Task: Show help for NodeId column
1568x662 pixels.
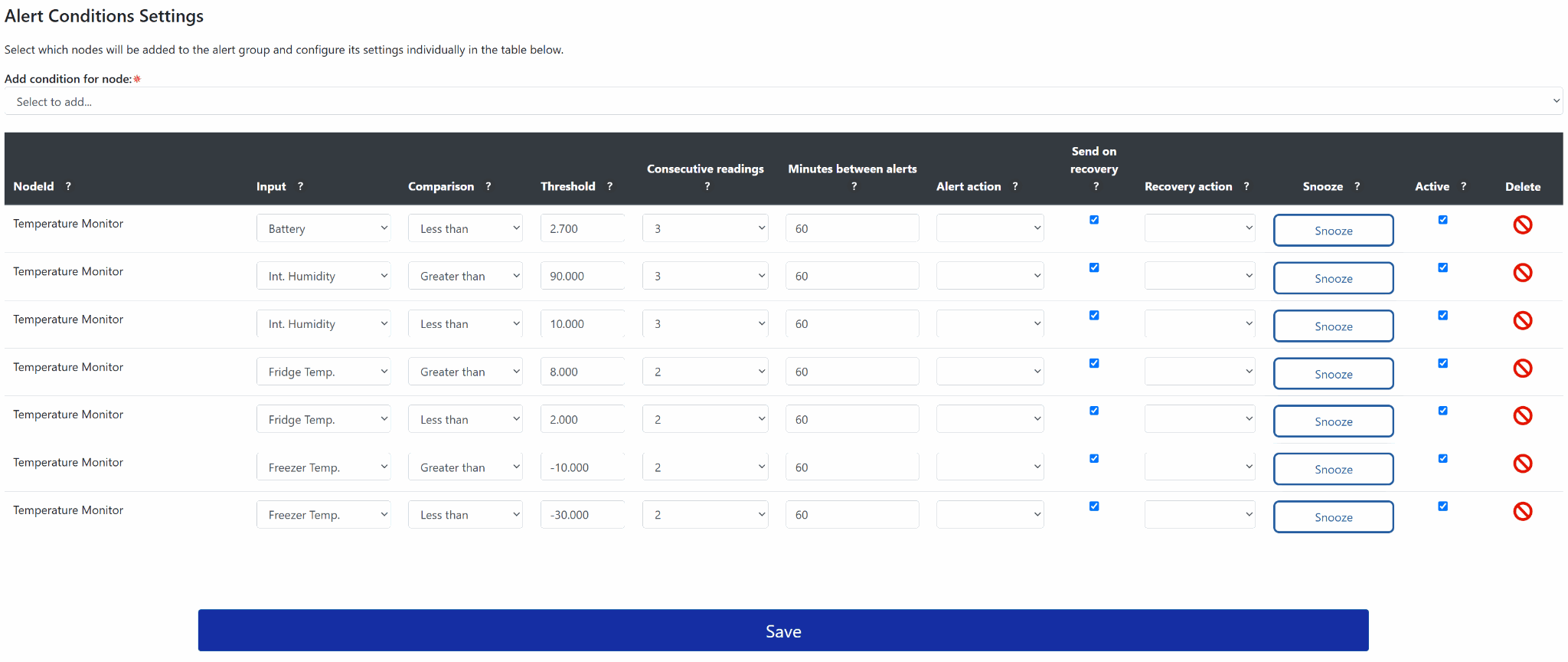Action: click(68, 186)
